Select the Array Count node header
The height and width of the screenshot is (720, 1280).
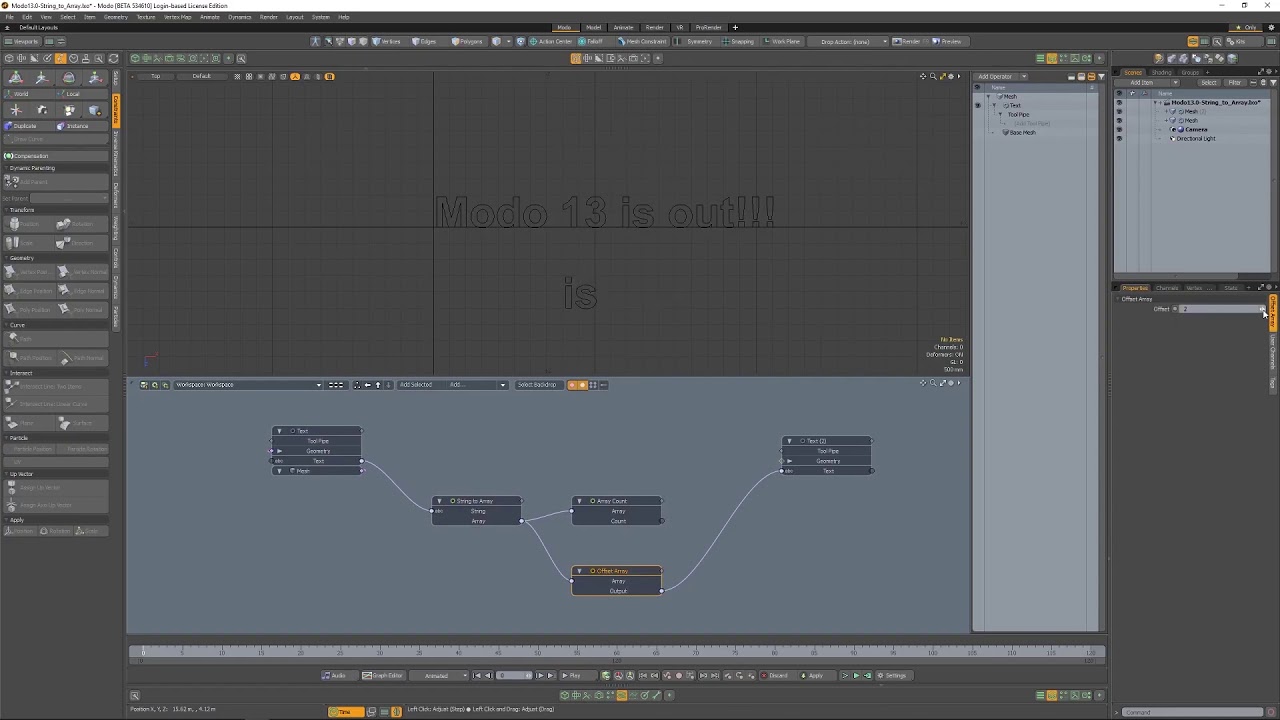pyautogui.click(x=617, y=501)
